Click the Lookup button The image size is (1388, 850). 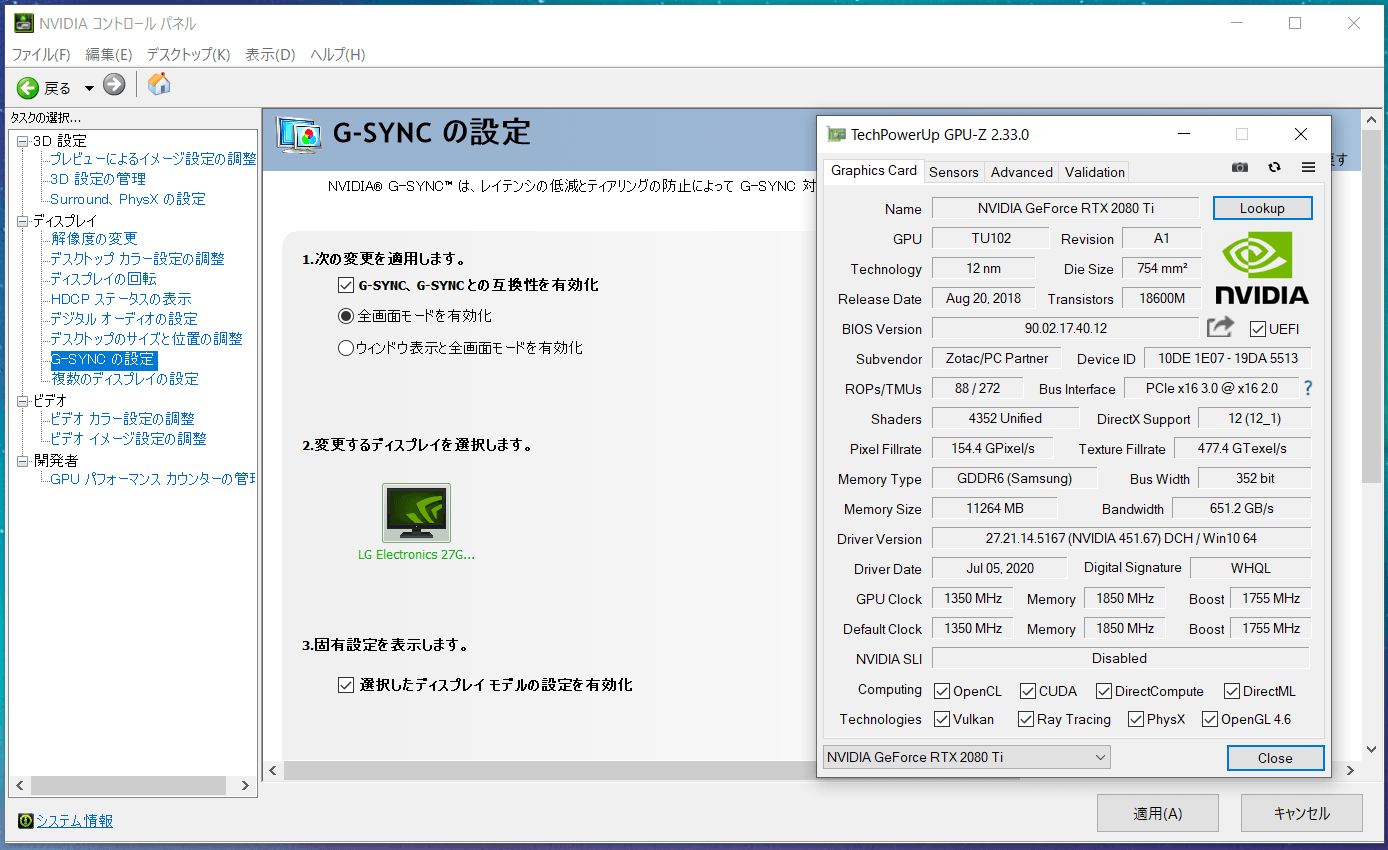pos(1262,208)
